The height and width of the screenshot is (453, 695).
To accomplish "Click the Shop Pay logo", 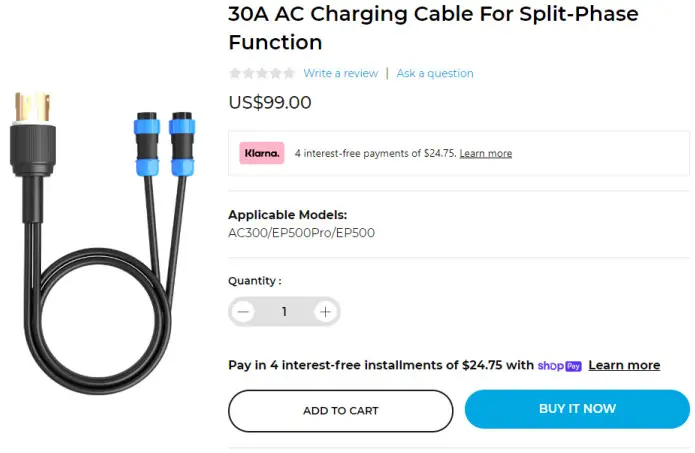I will (560, 366).
